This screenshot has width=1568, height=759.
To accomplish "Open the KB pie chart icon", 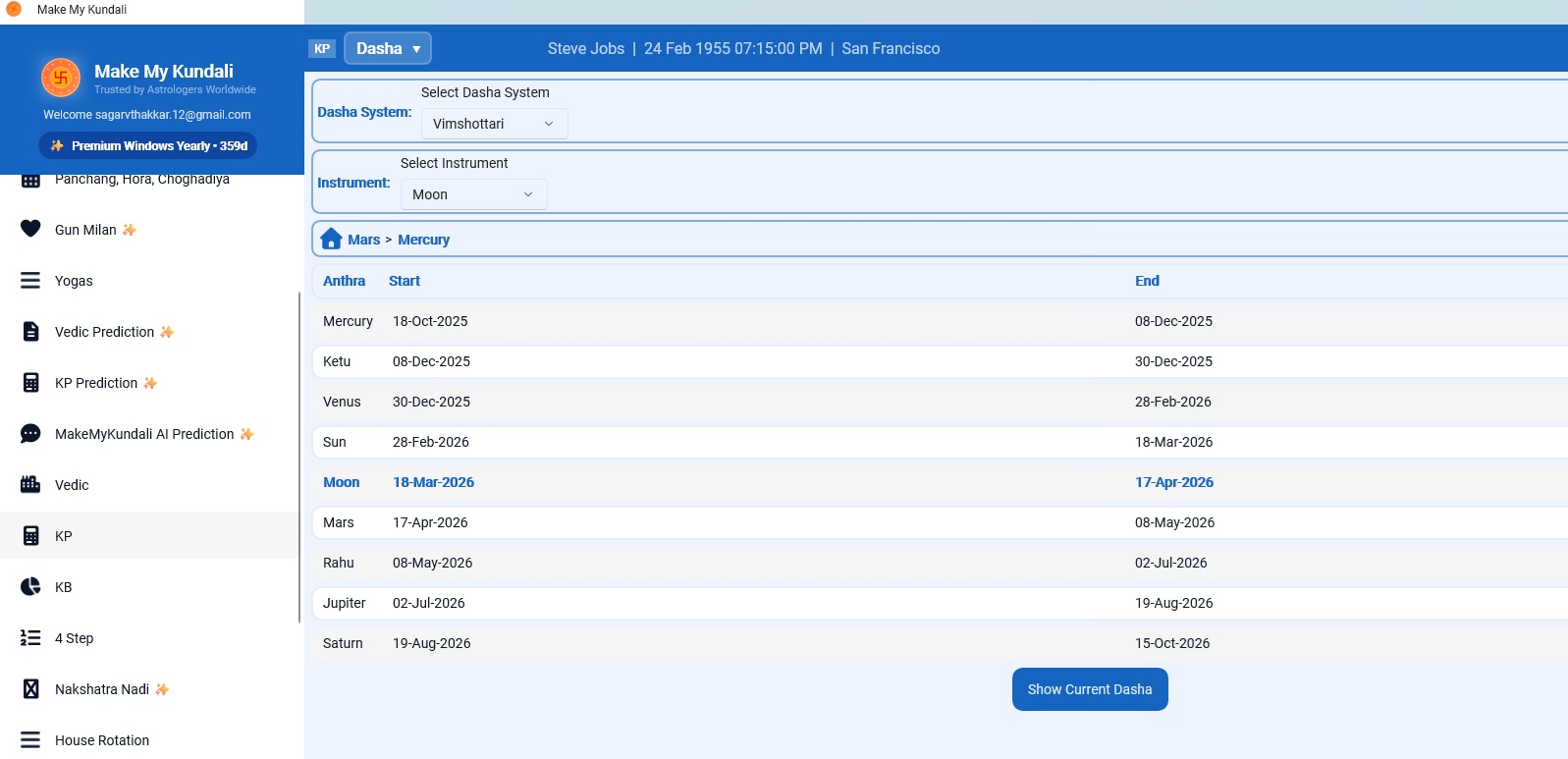I will tap(30, 586).
